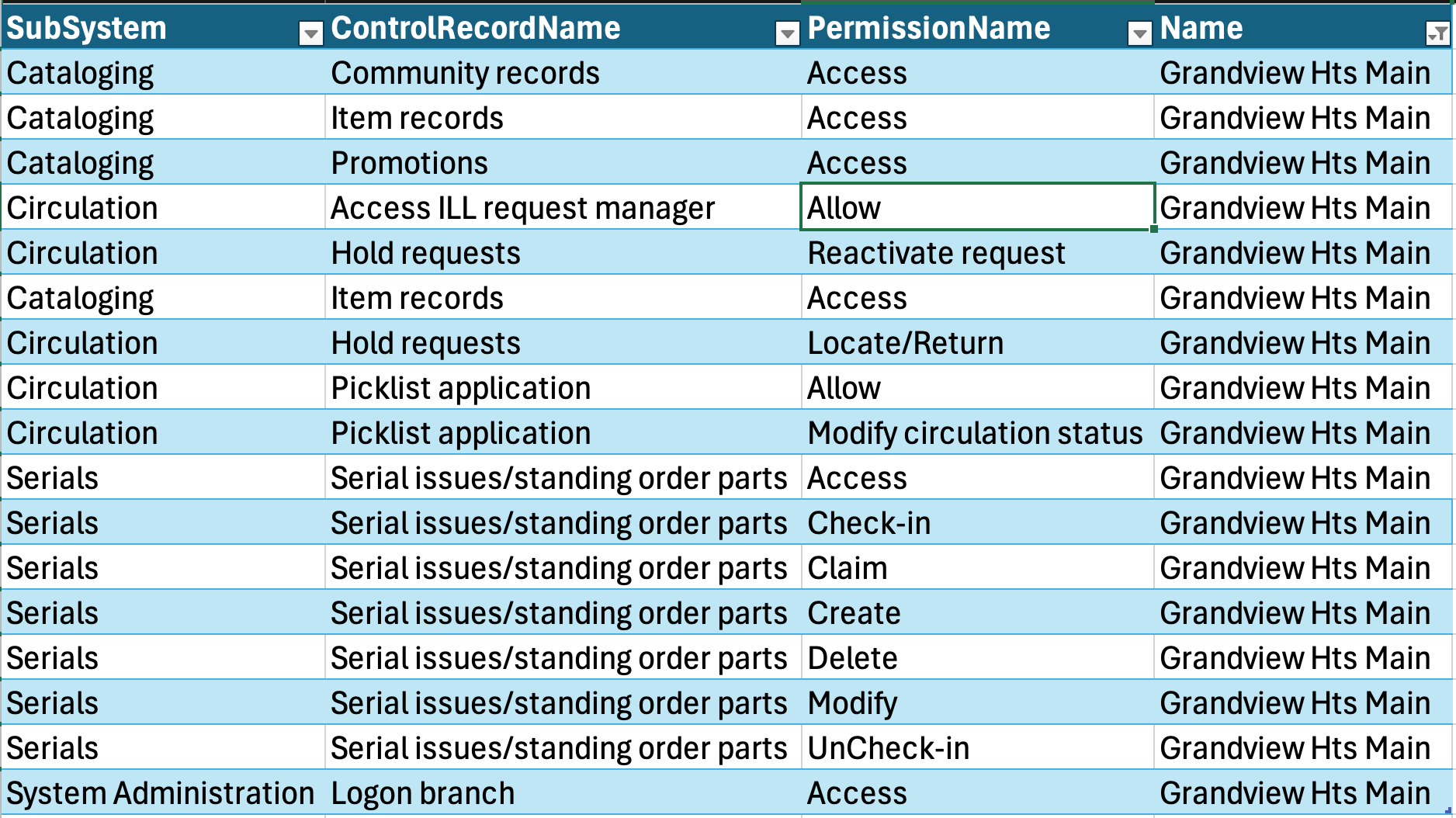The image size is (1456, 818).
Task: Click the Promotions control record cell
Action: click(563, 163)
